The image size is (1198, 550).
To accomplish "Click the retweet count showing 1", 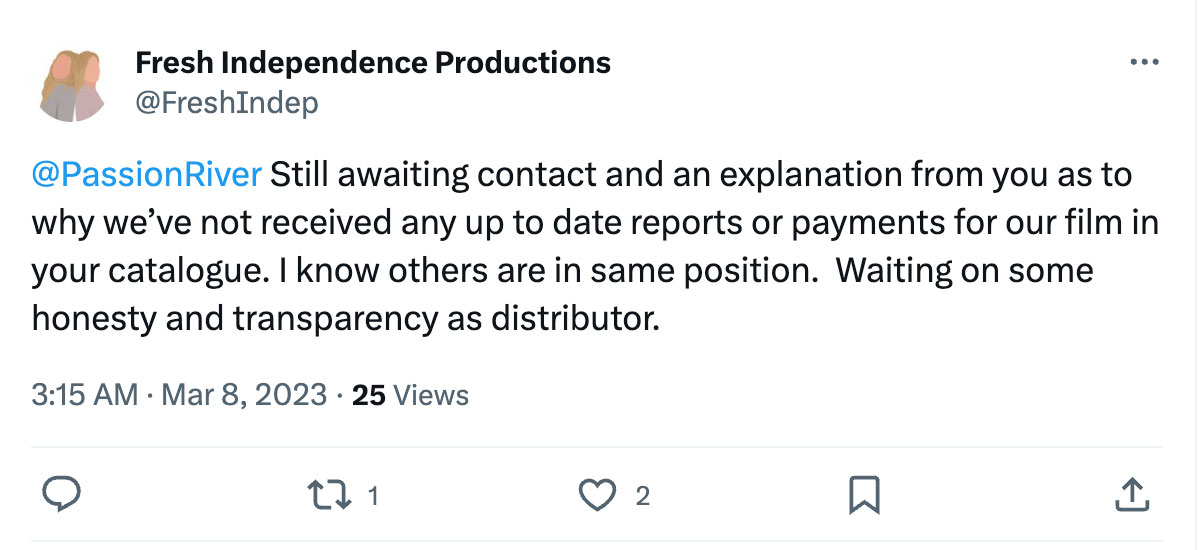I will [x=374, y=497].
